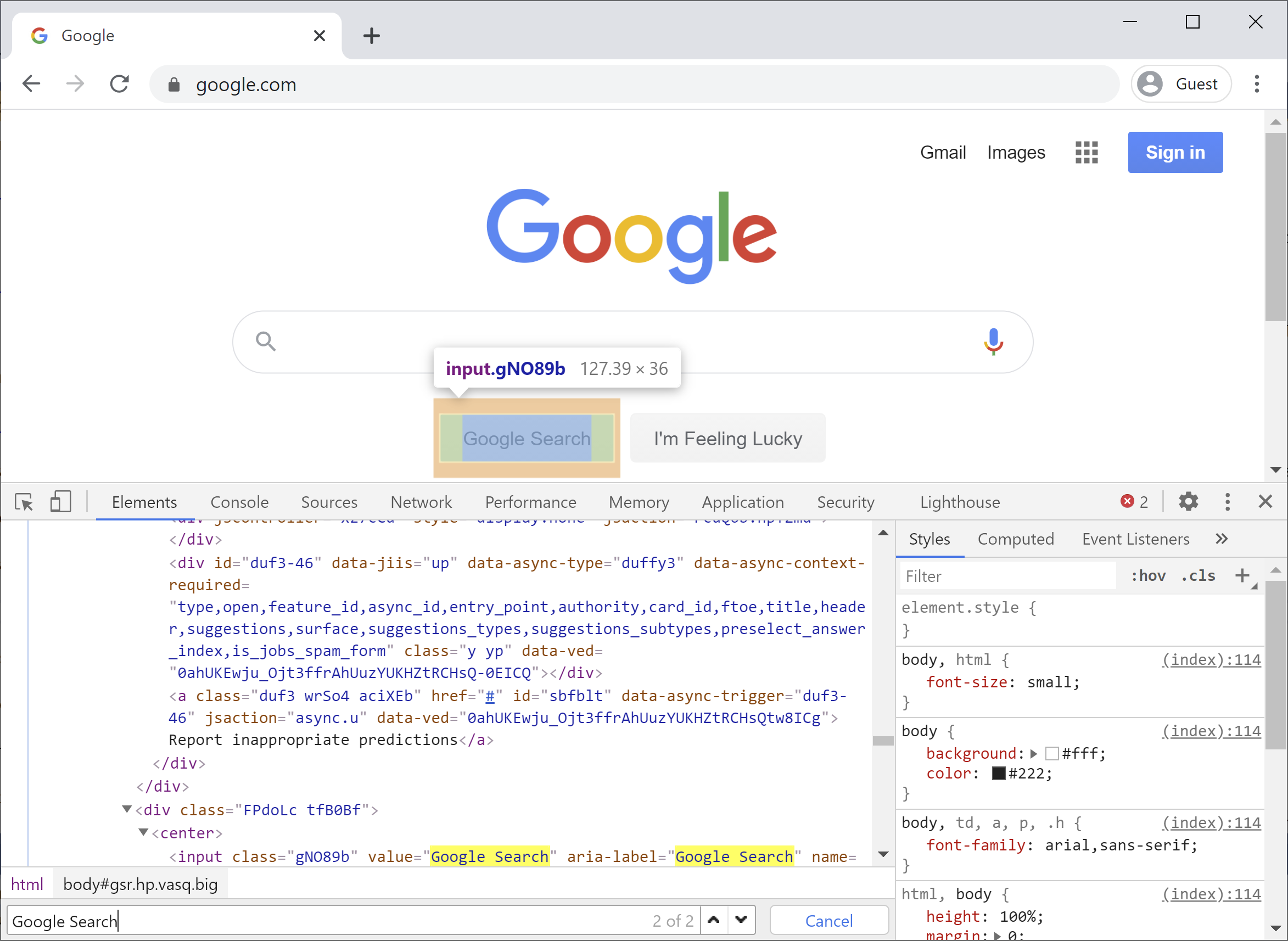Viewport: 1288px width, 941px height.
Task: Click the I'm Feeling Lucky button
Action: pos(727,438)
